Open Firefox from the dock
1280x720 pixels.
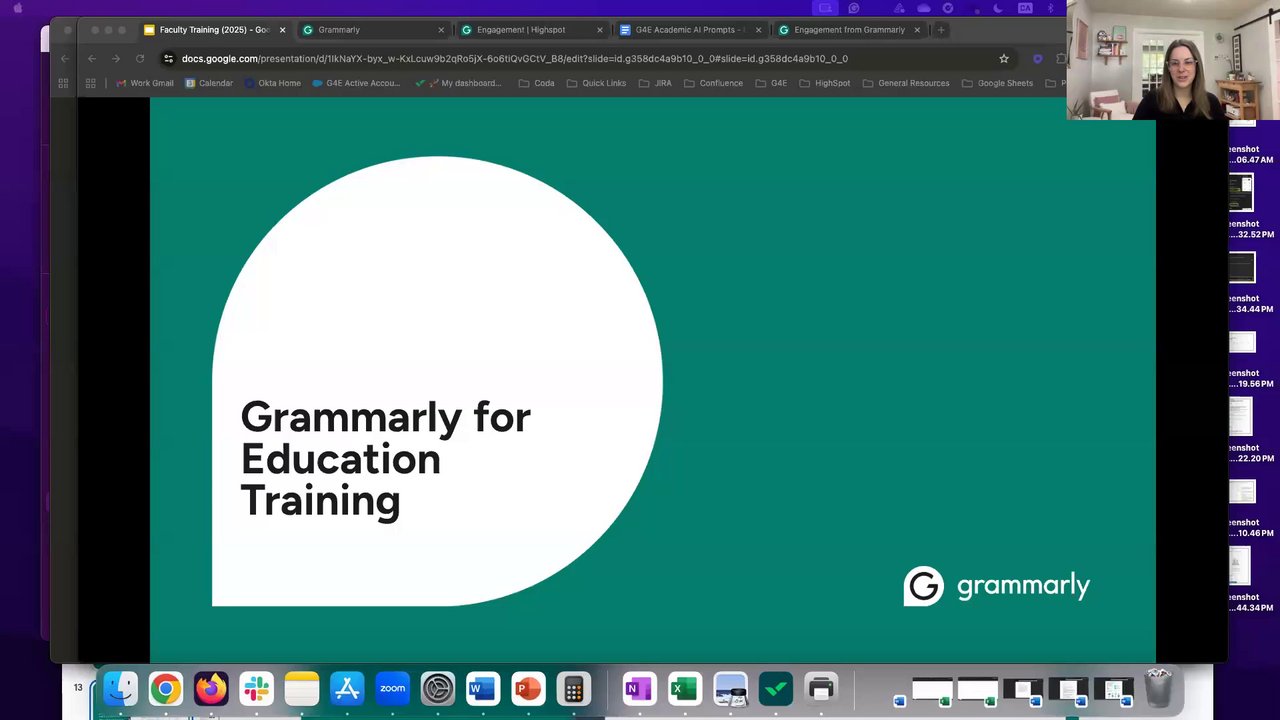coord(211,689)
